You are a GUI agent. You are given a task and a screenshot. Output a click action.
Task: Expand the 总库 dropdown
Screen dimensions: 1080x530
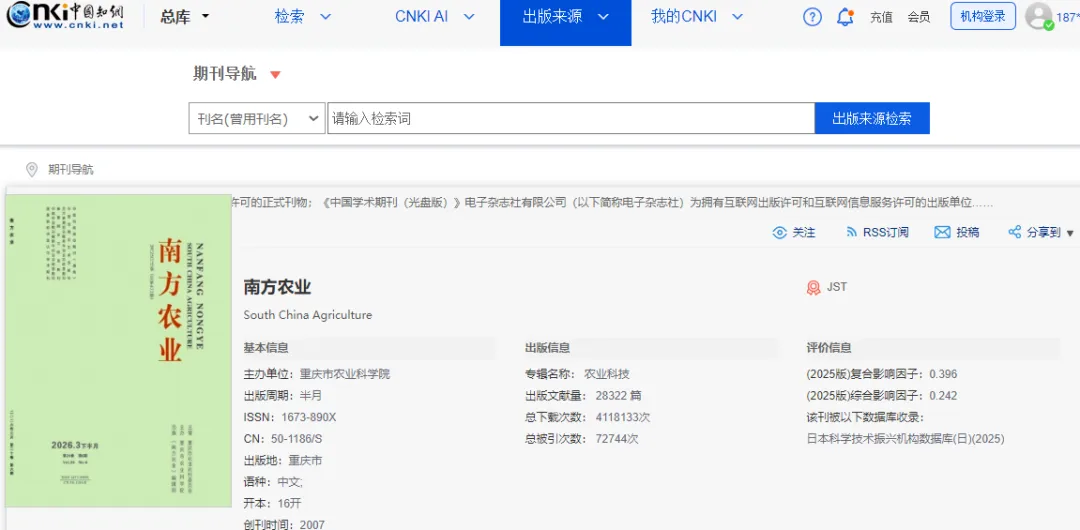coord(185,17)
